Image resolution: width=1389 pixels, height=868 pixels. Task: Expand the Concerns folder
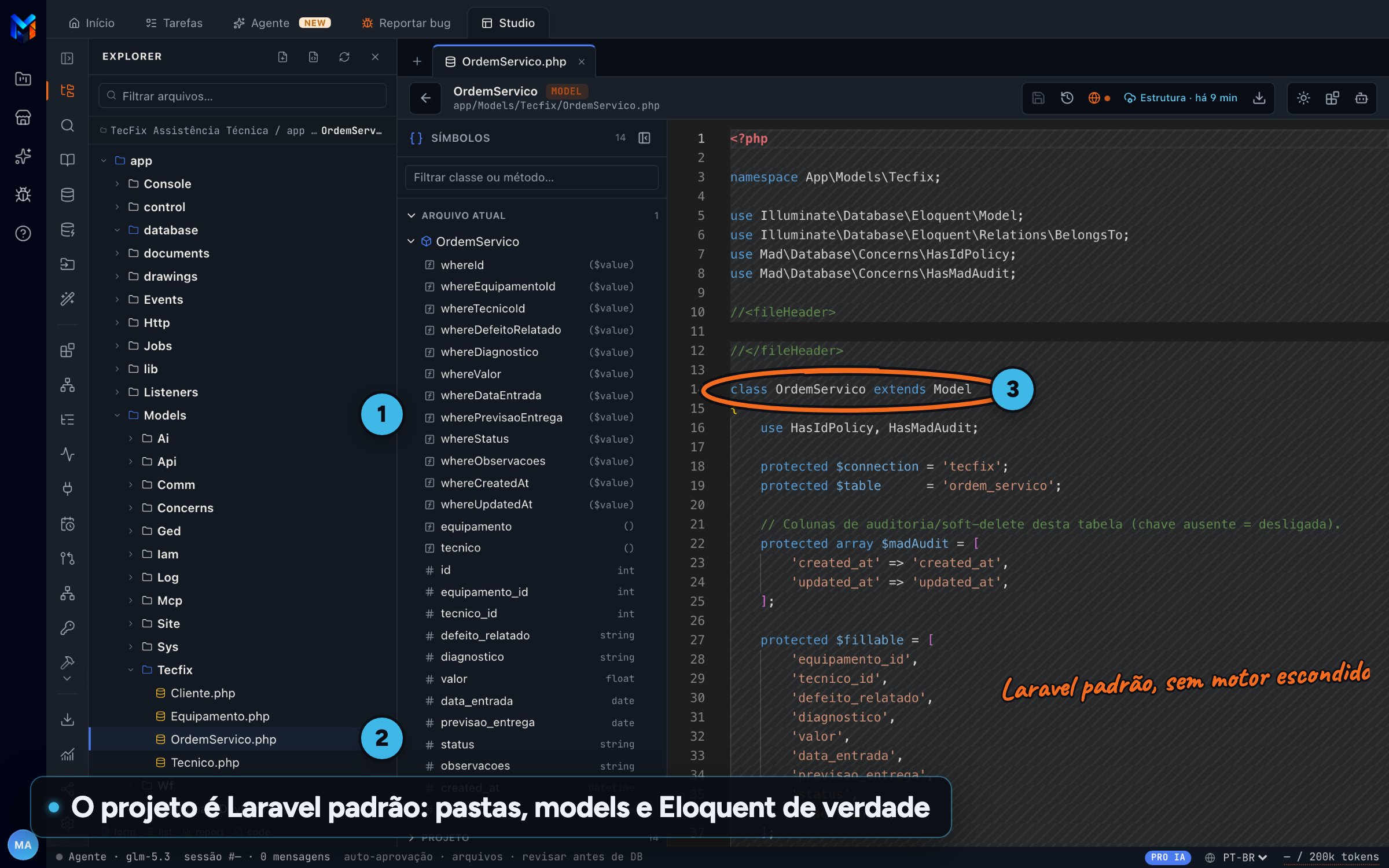[x=131, y=507]
